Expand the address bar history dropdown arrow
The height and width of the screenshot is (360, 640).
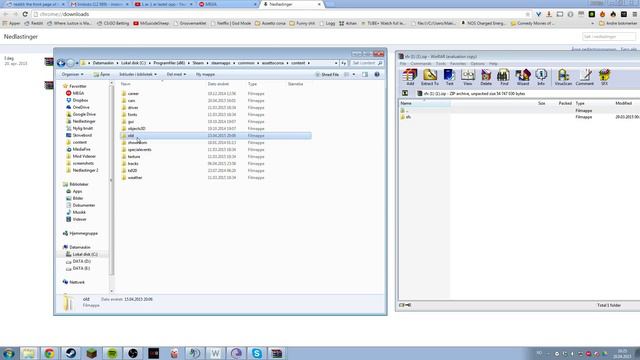click(336, 63)
